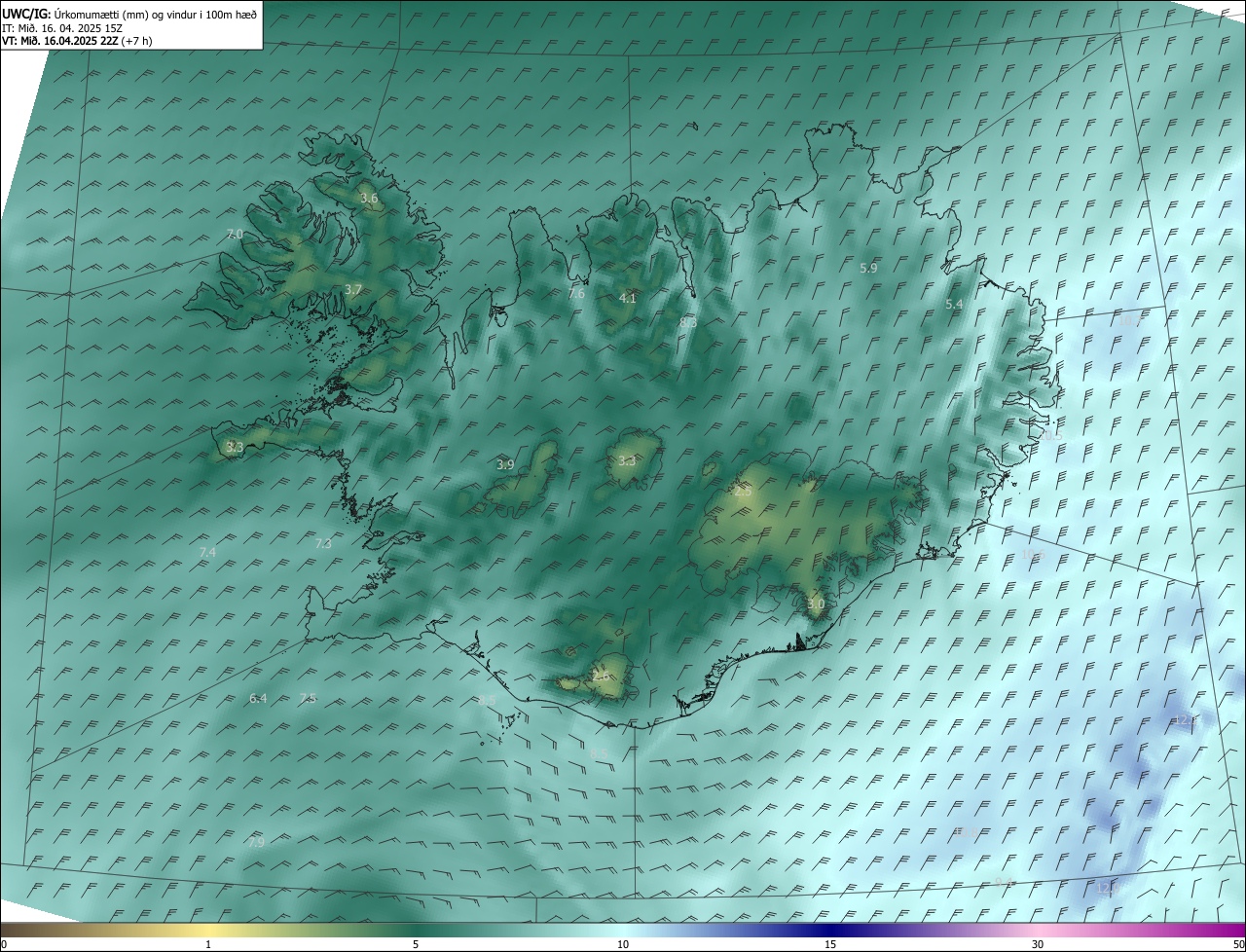Select the faint 10.5 value label
The width and height of the screenshot is (1246, 952).
[x=1051, y=435]
